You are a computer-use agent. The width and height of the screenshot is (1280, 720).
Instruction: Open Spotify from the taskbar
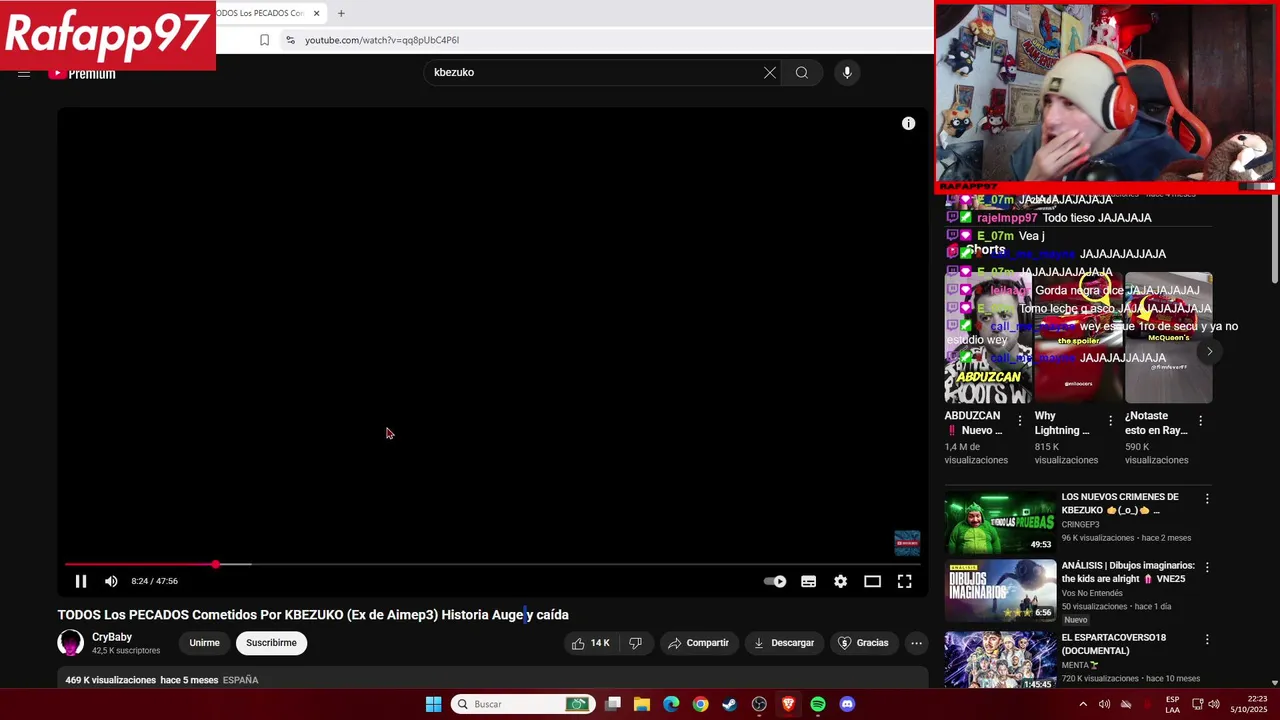(818, 704)
